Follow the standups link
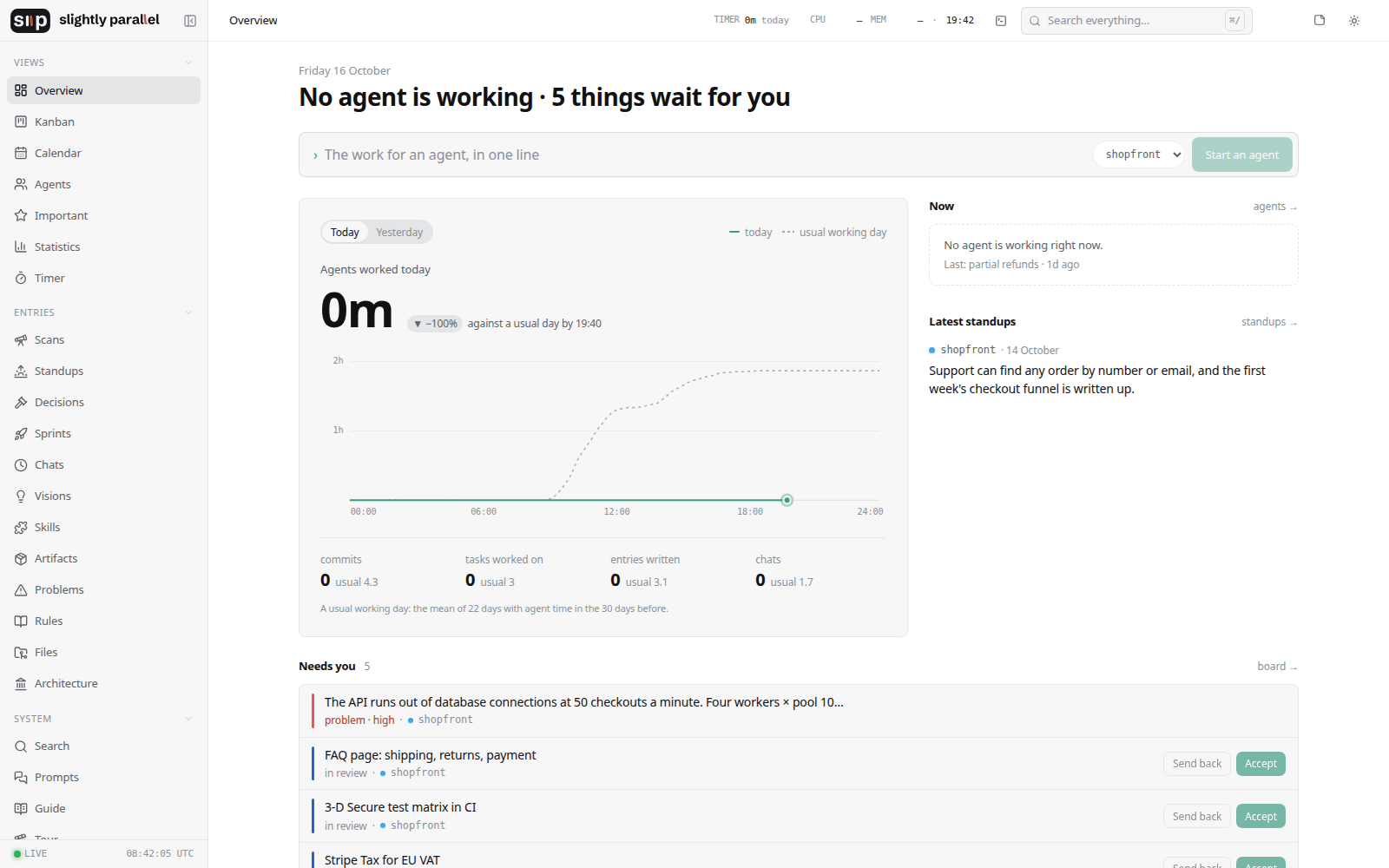 1269,322
